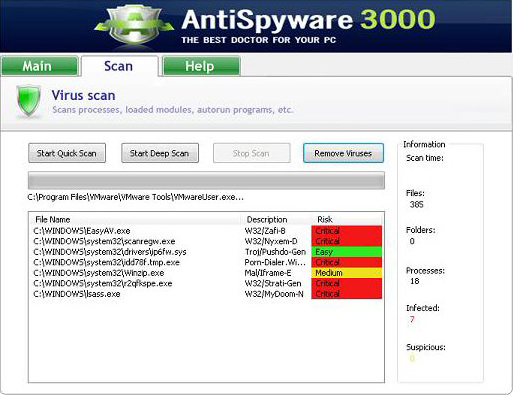Click the W32/Nyxem-D description
Viewport: 513px width, 395px height.
[x=271, y=241]
